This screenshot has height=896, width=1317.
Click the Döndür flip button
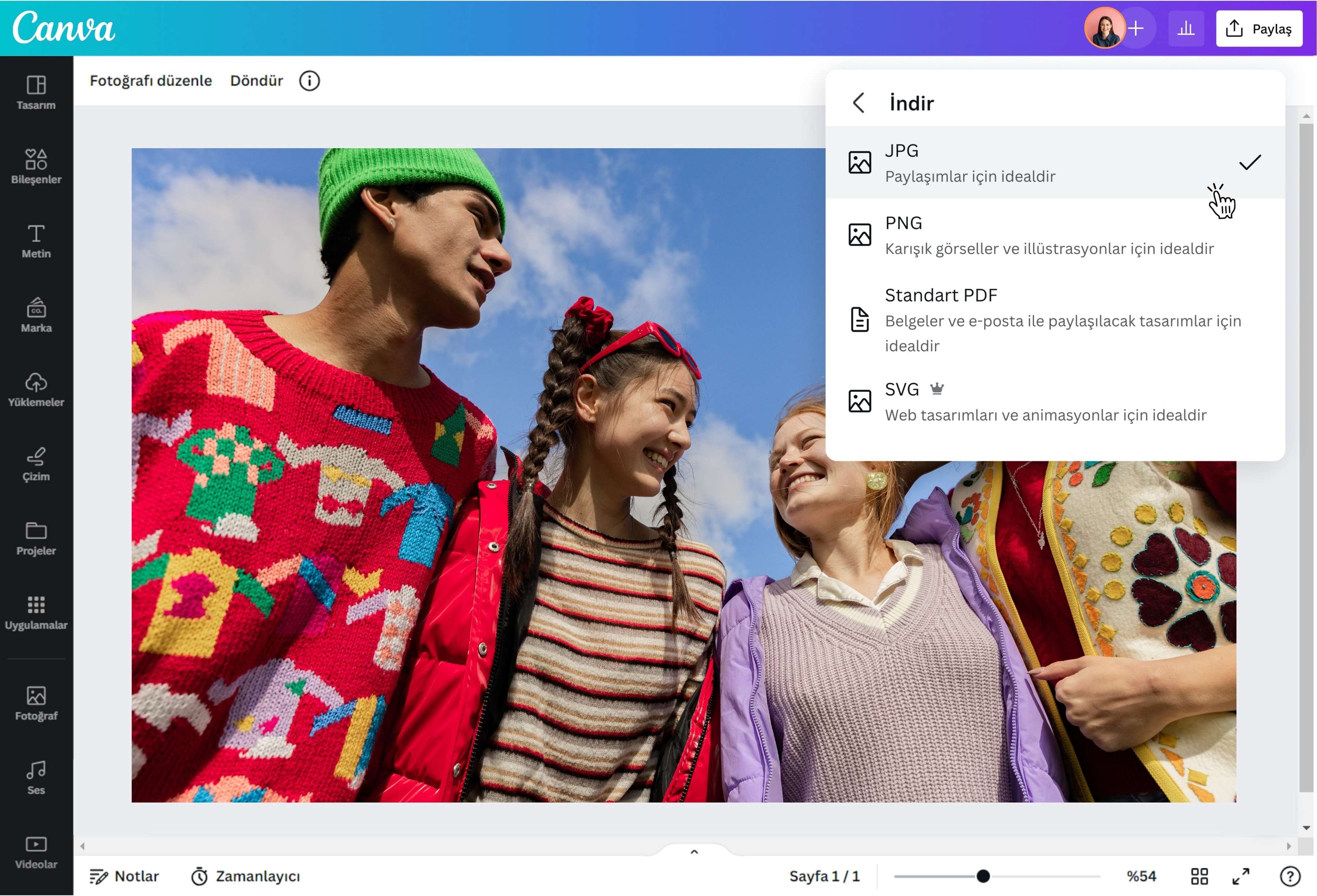(x=256, y=80)
